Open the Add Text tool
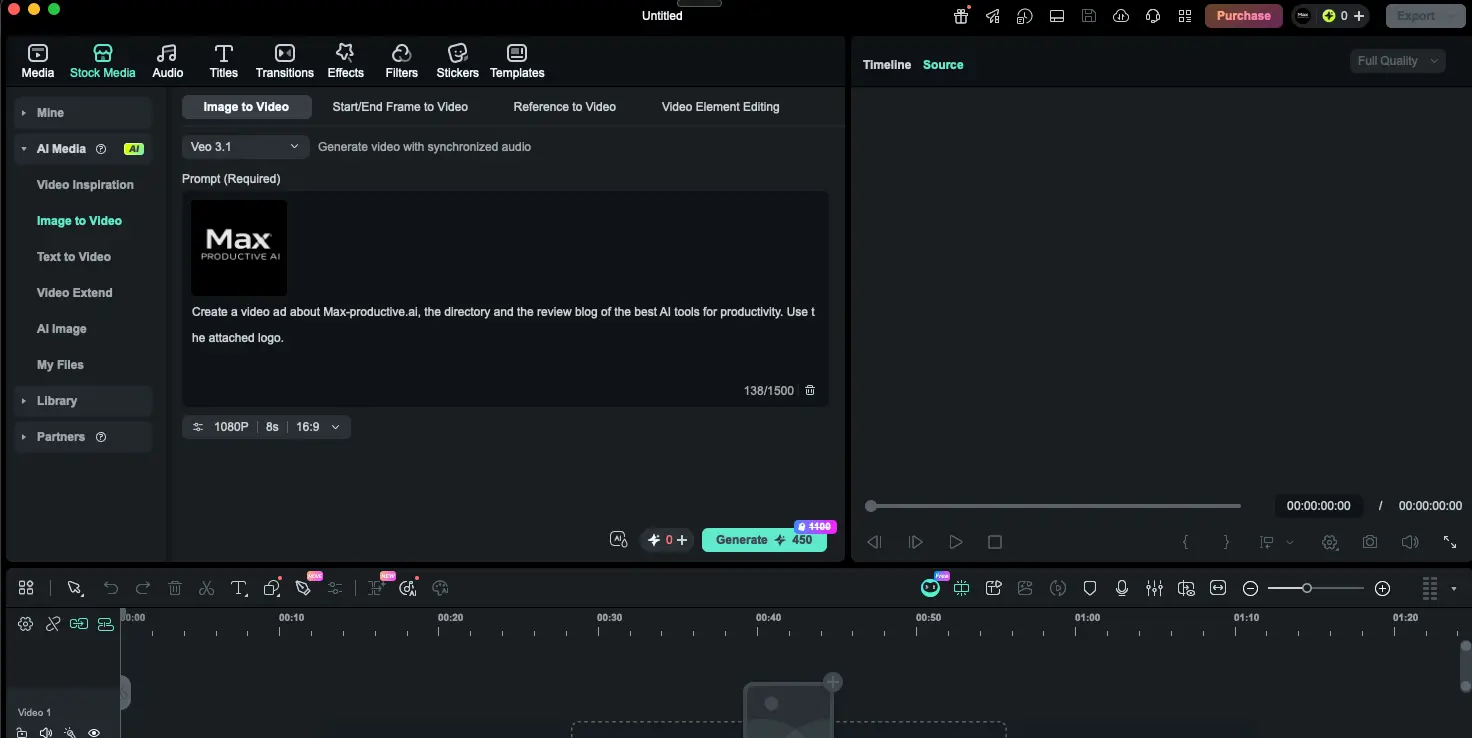The height and width of the screenshot is (738, 1472). coord(239,587)
